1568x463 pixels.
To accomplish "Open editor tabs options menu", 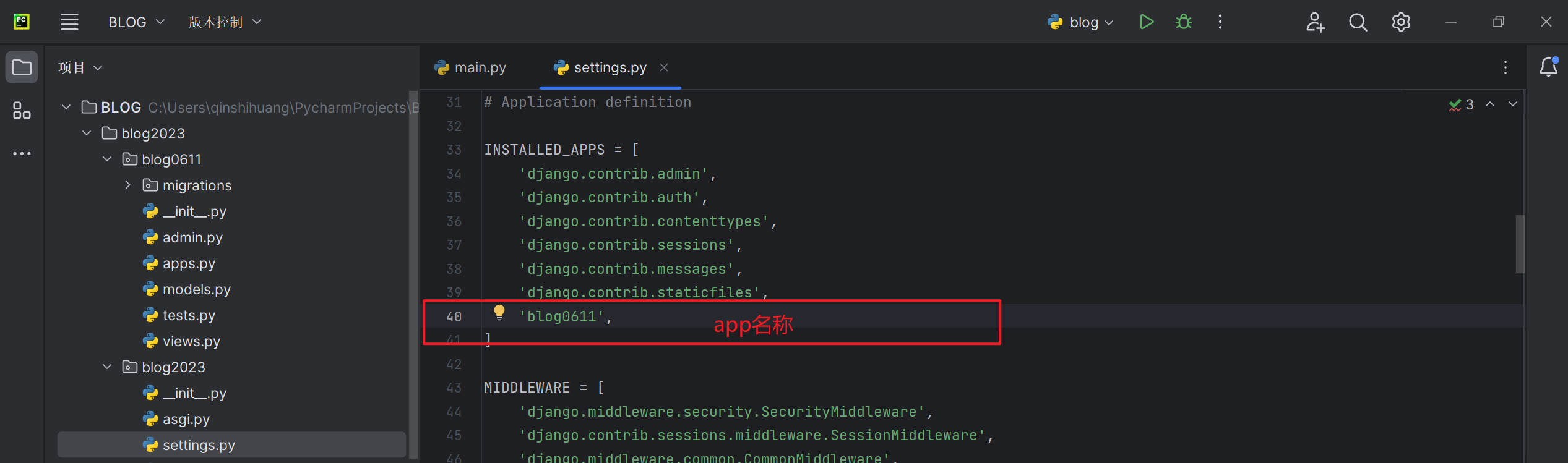I will pyautogui.click(x=1506, y=67).
